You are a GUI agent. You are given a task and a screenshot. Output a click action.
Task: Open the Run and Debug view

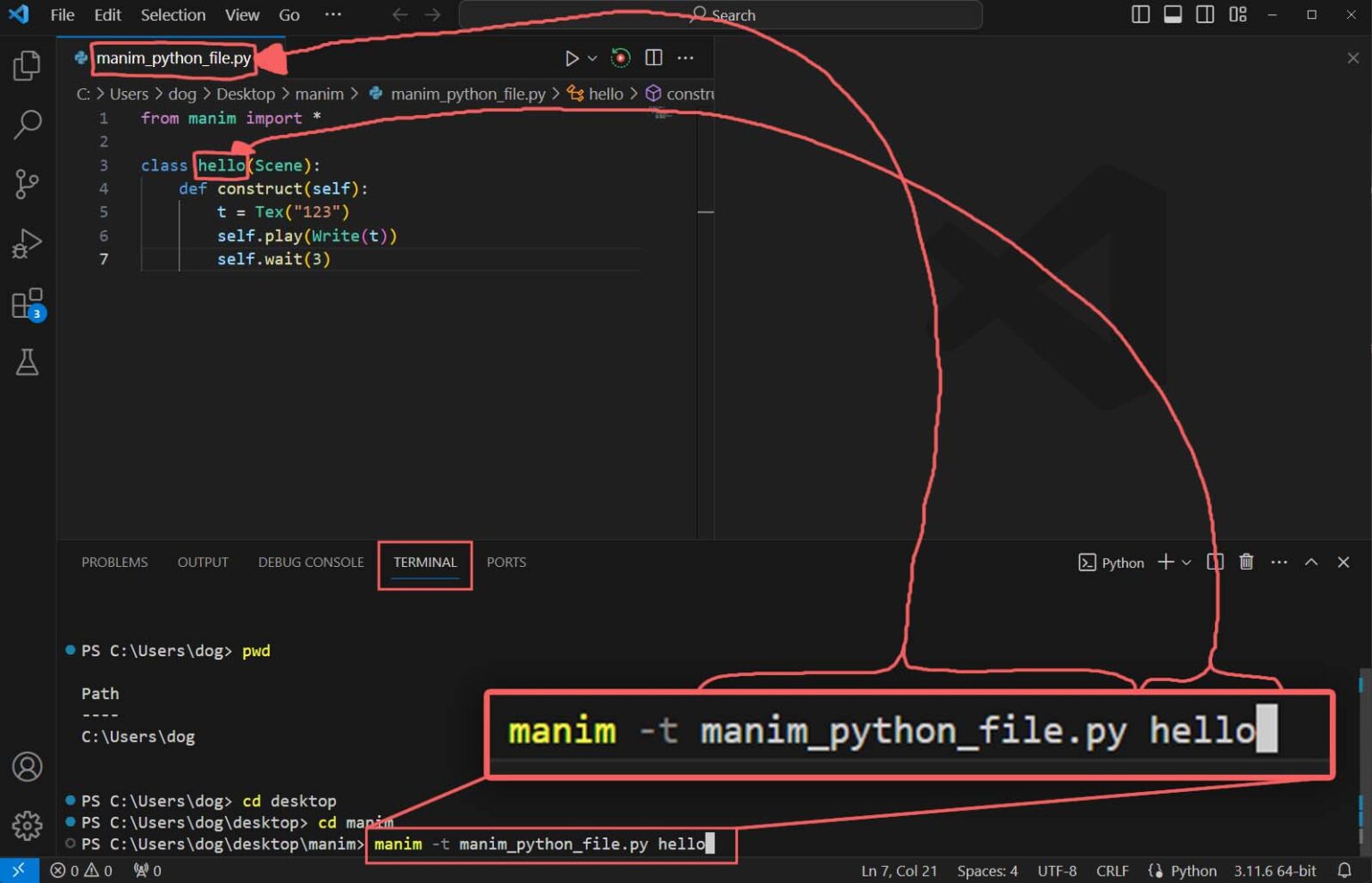click(x=27, y=244)
